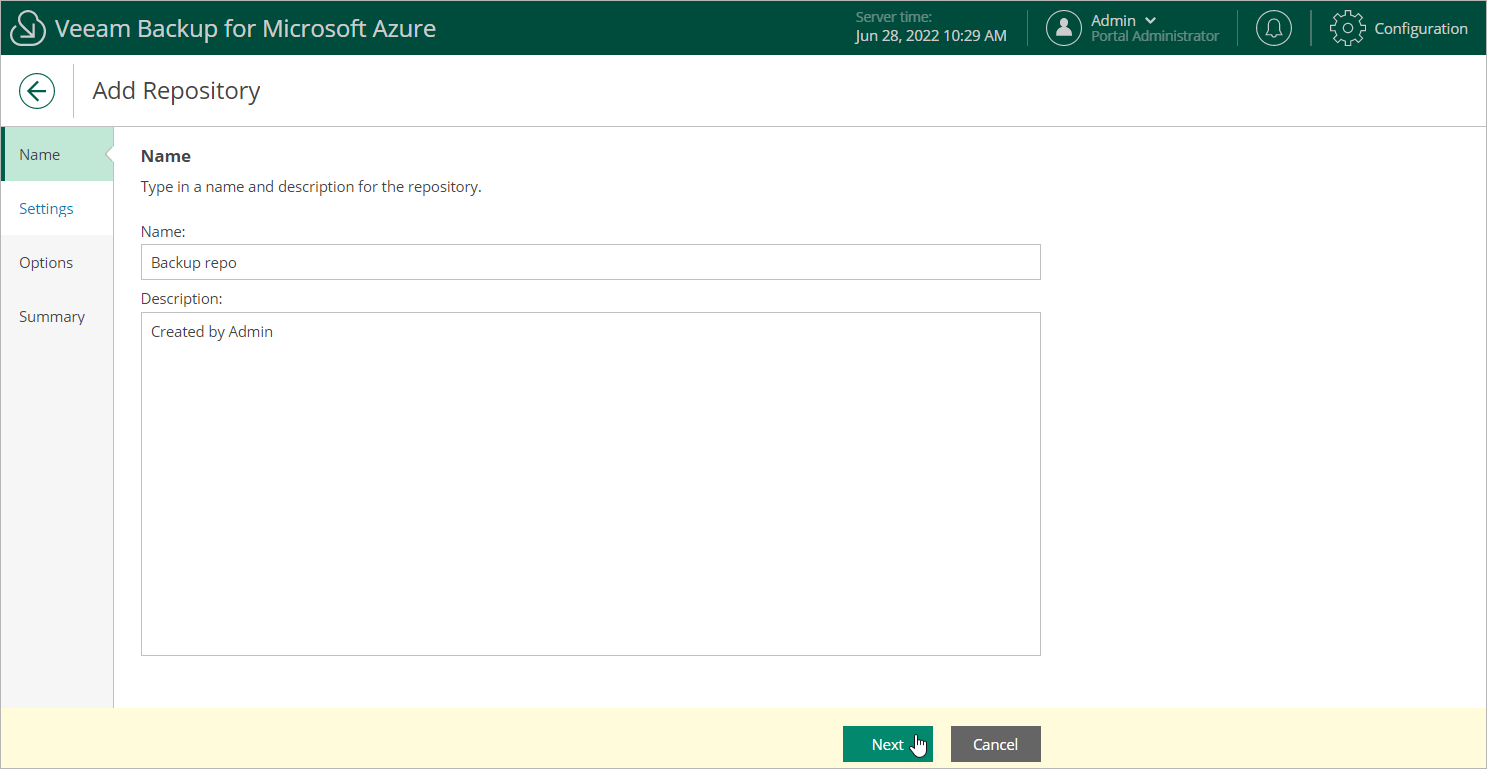1487x769 pixels.
Task: Click into the repository Name field
Action: [591, 262]
